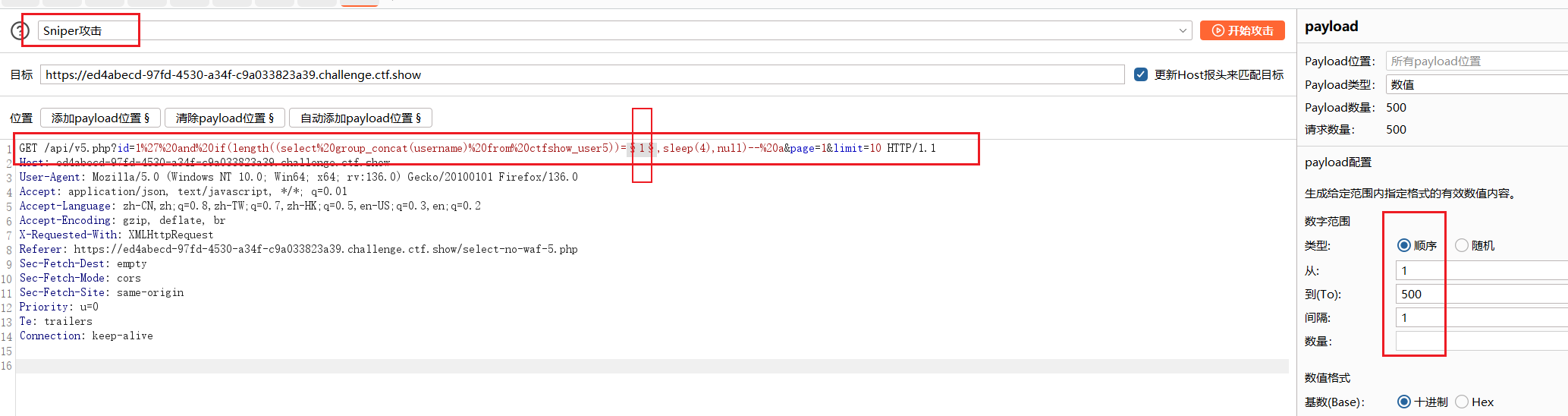Click the Sec-Fetch-Site header line
Viewport: 1568px width, 416px height.
(101, 292)
